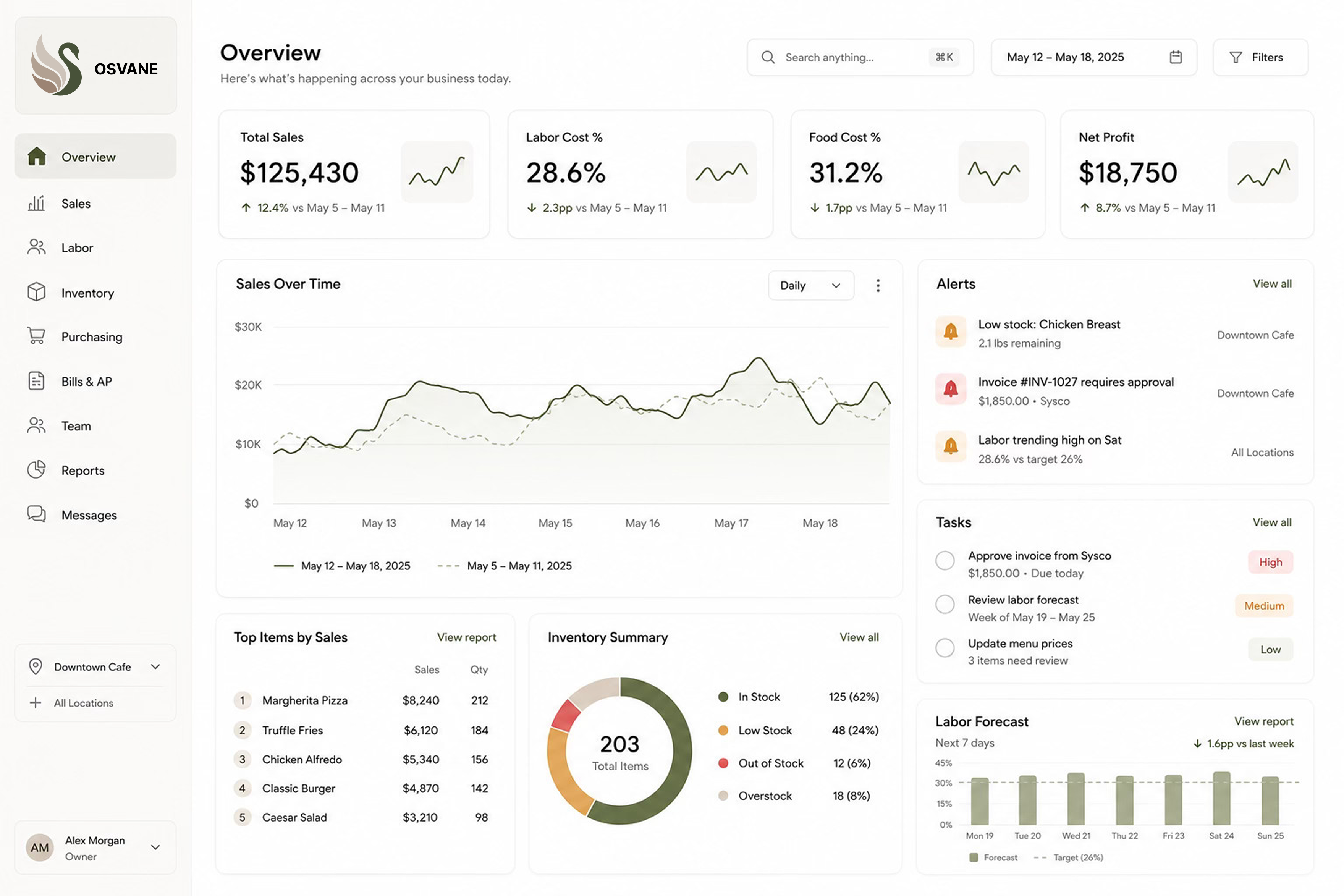
Task: Click the shopping cart Purchasing icon
Action: click(37, 336)
